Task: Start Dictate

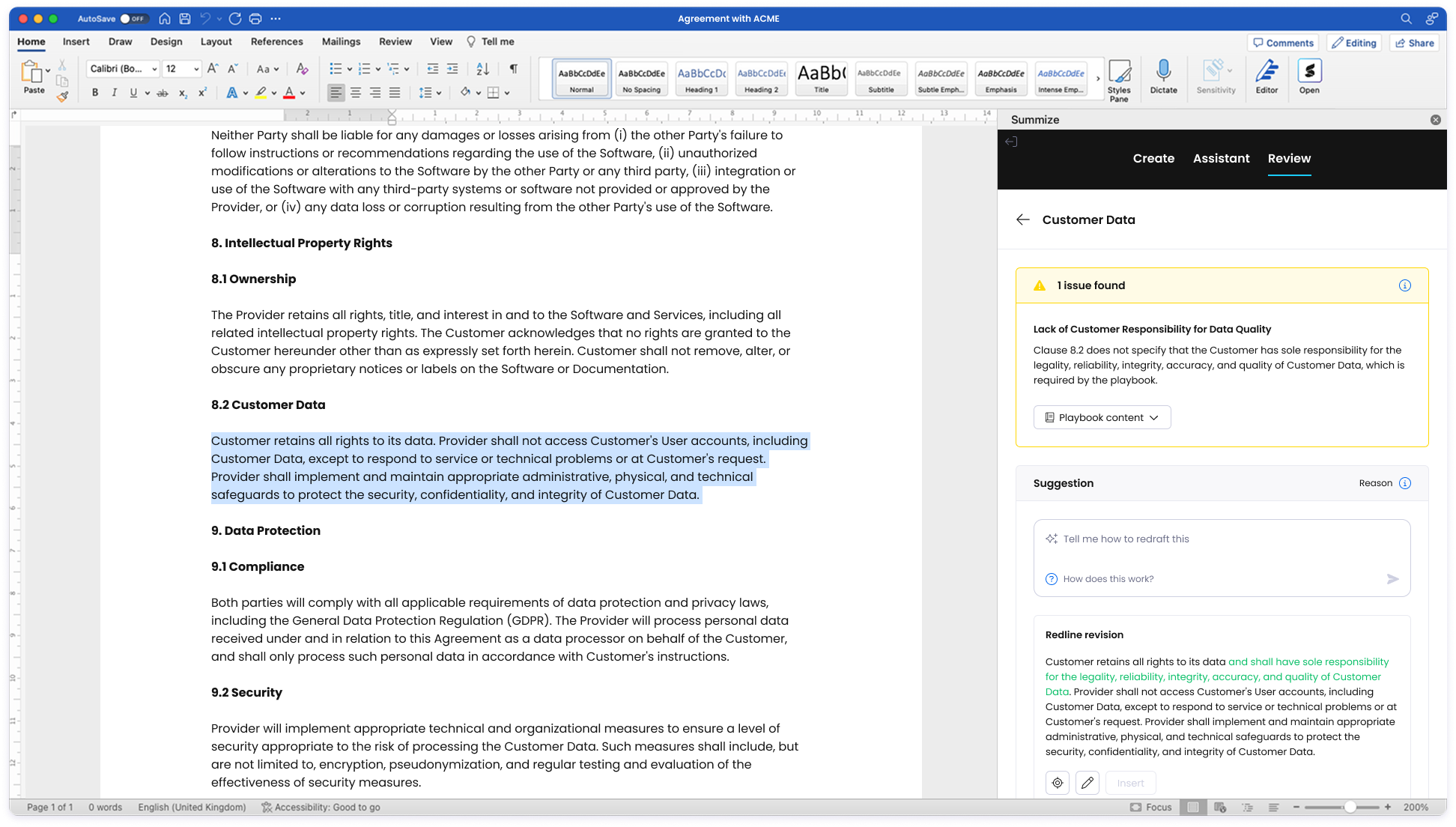Action: click(1163, 77)
